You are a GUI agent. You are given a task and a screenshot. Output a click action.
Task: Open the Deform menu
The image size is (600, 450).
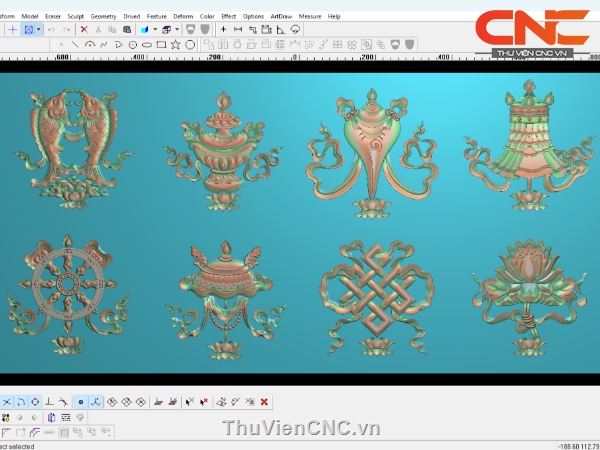point(183,16)
